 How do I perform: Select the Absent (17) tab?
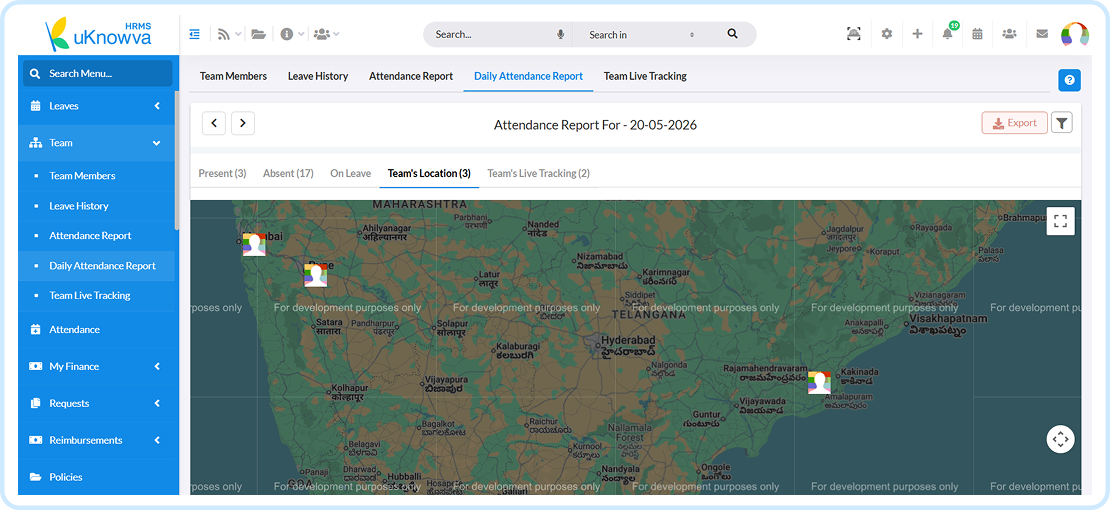[288, 174]
